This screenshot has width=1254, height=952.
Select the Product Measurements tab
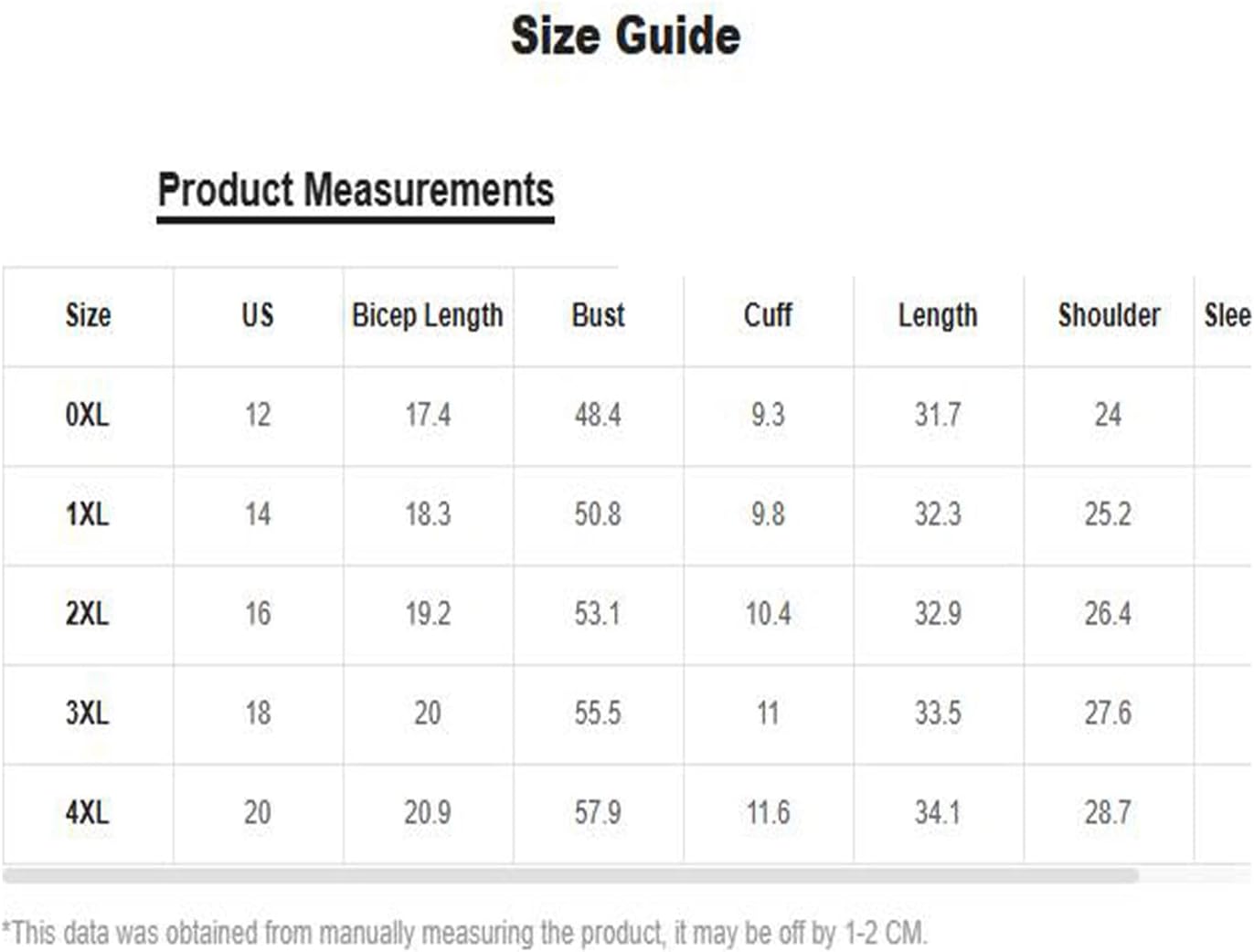(x=356, y=191)
